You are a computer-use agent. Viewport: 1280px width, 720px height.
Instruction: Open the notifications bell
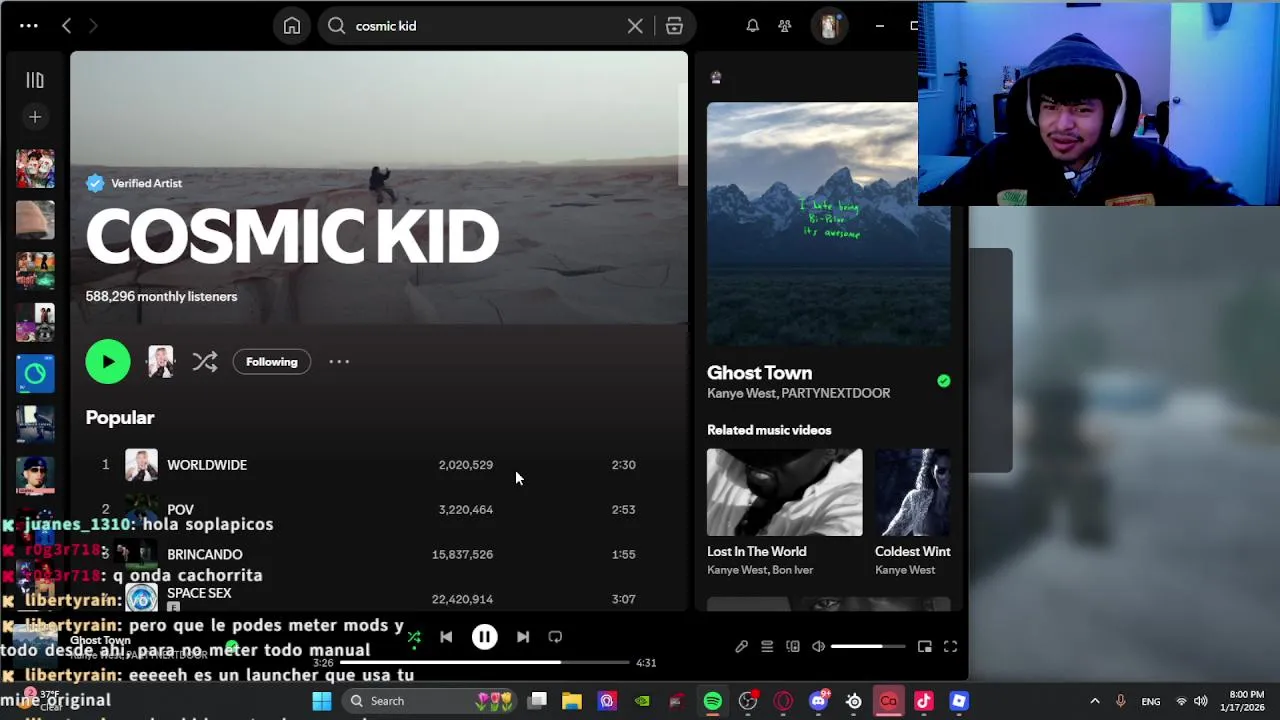point(752,26)
